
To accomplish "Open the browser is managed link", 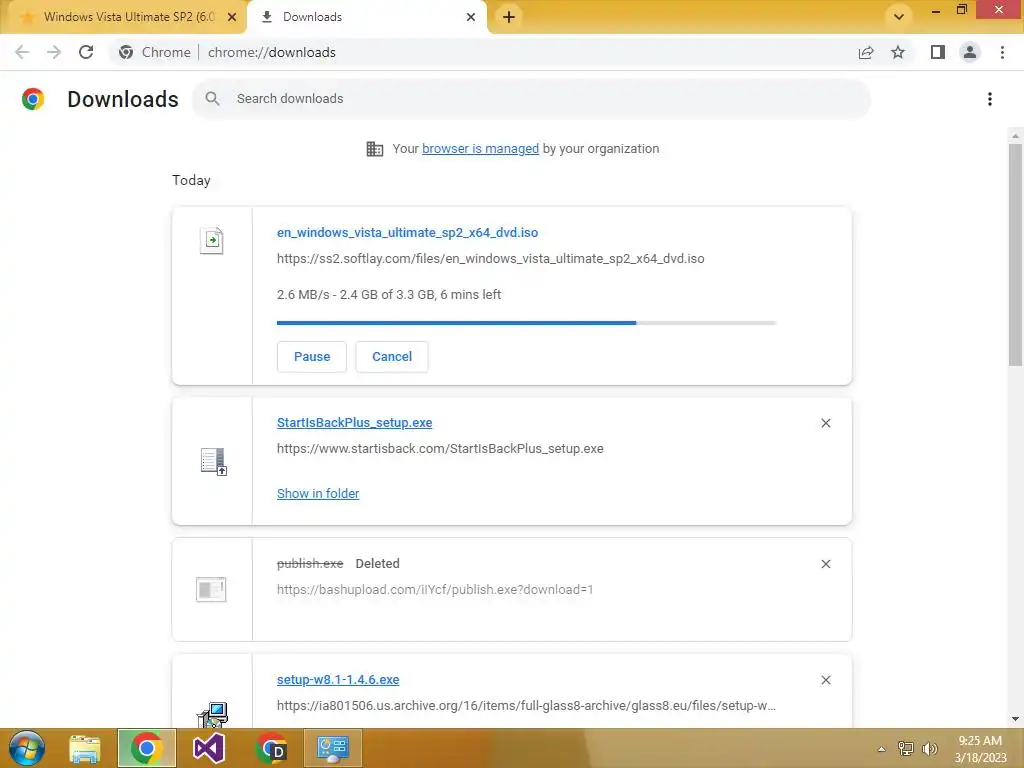I will click(481, 149).
